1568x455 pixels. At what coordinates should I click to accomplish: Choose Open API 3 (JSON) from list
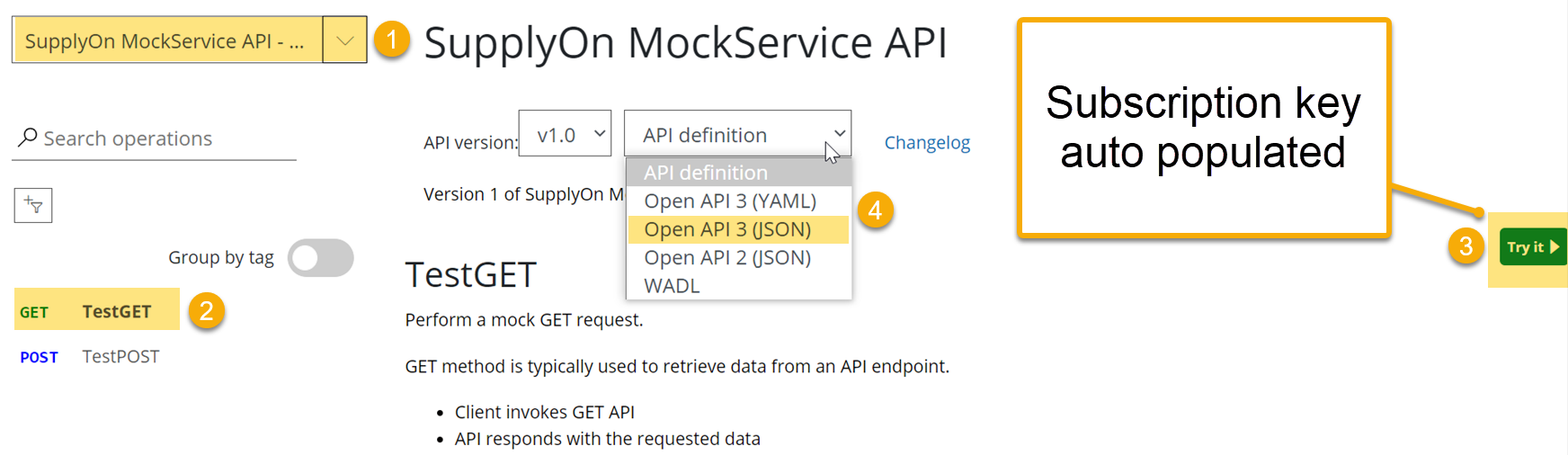click(x=727, y=229)
